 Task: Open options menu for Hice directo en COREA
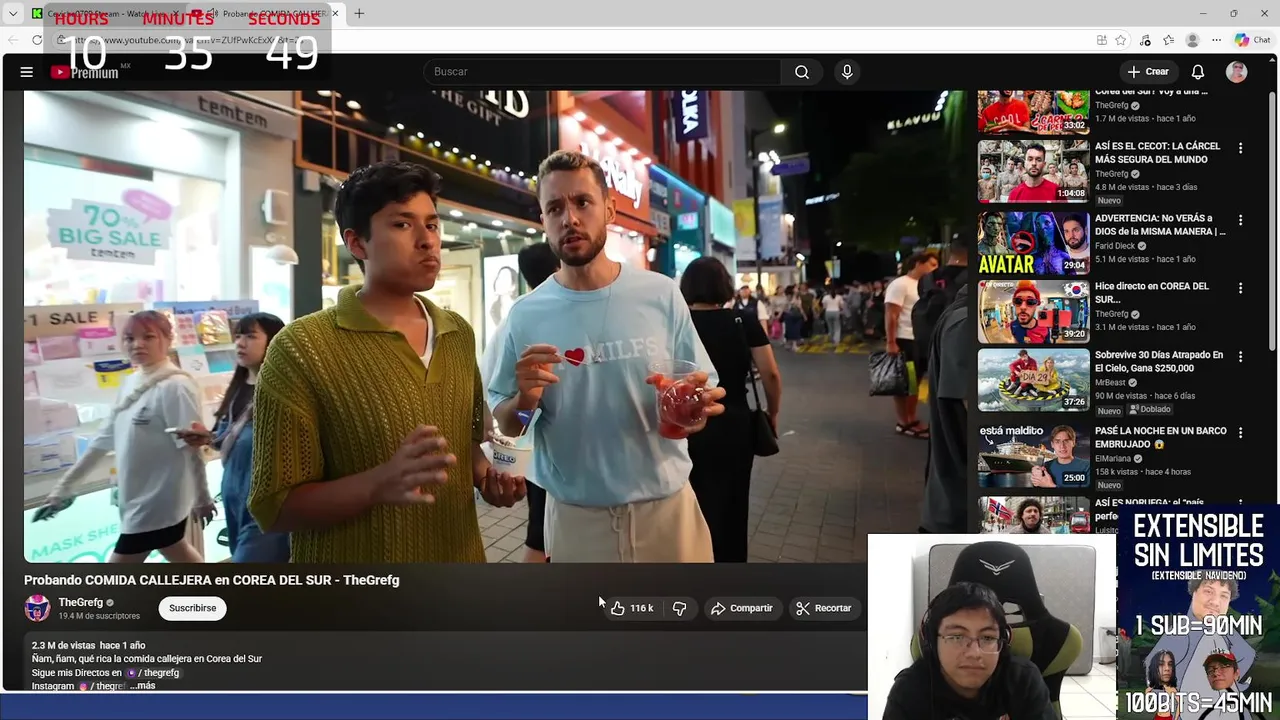[x=1240, y=288]
